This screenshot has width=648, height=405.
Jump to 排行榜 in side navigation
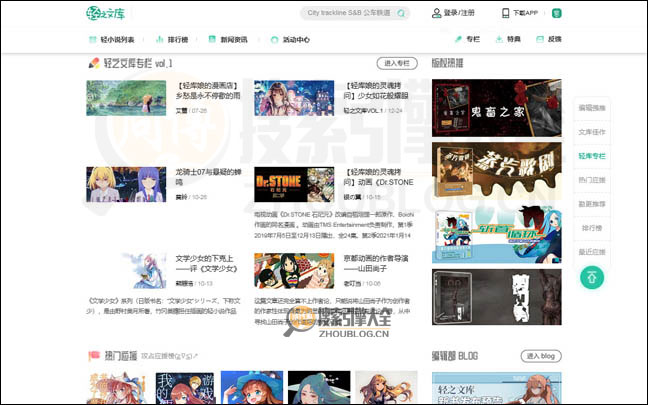(592, 228)
